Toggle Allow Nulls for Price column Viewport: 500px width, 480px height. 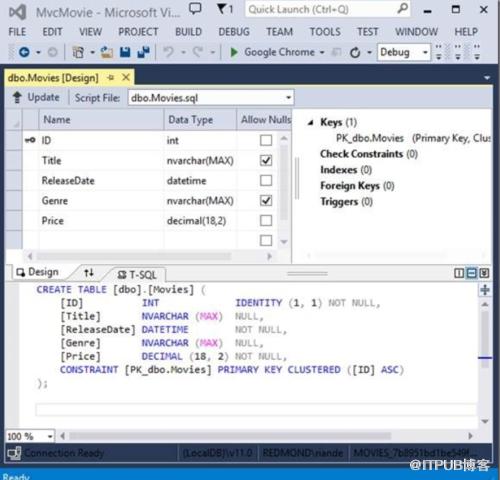click(266, 220)
